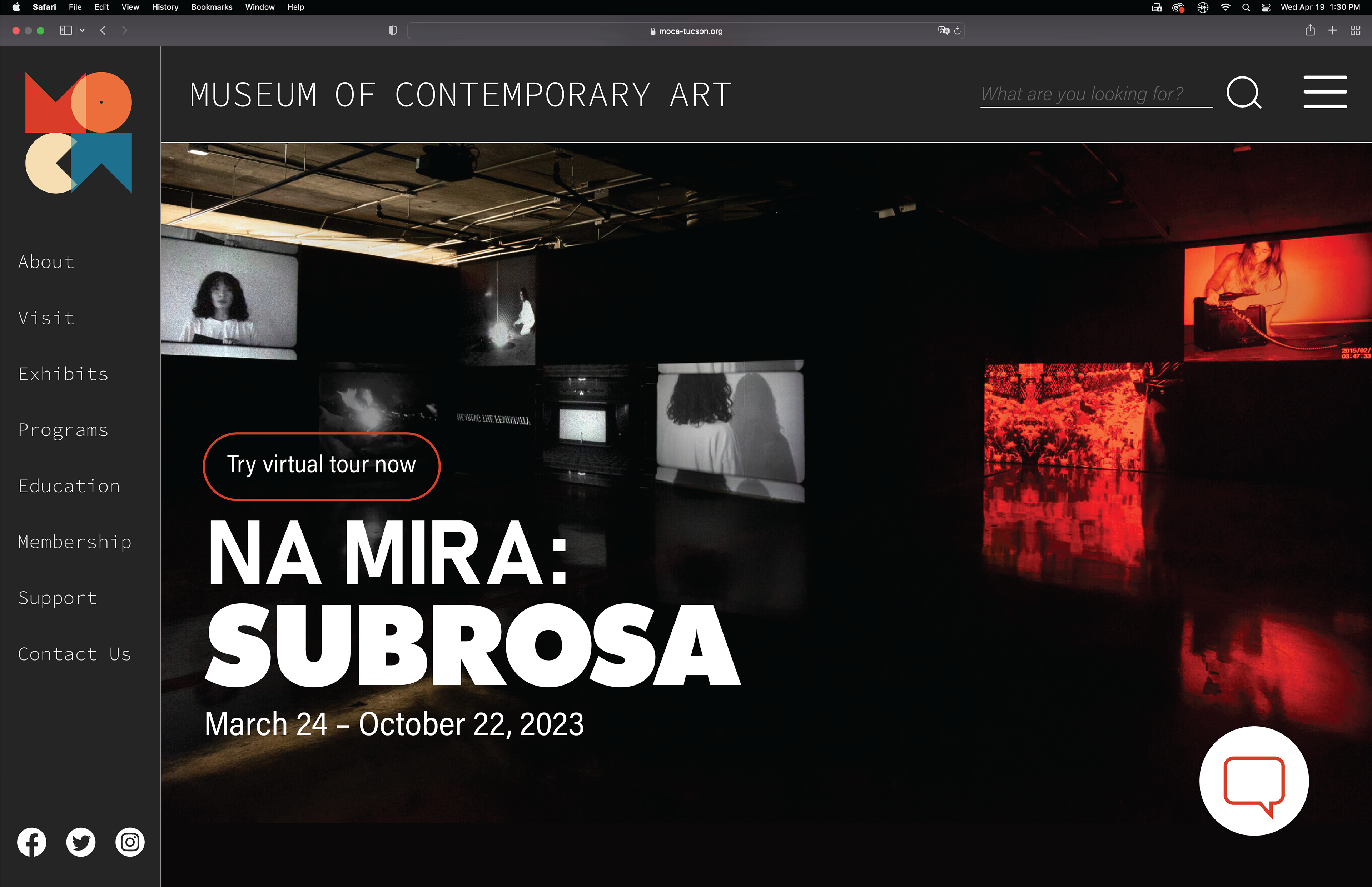Toggle Safari's sidebar button
The width and height of the screenshot is (1372, 887).
(x=66, y=30)
